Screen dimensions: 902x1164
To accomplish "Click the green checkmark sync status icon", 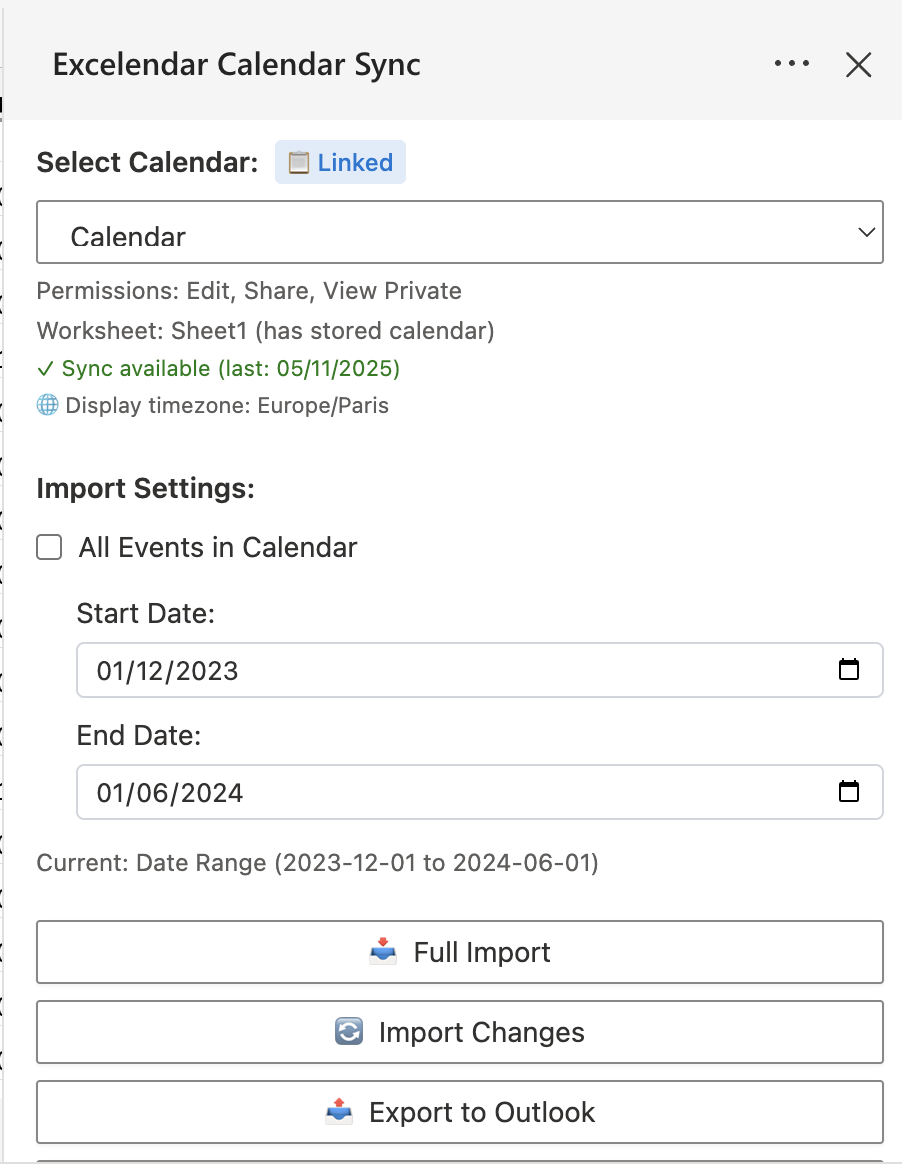I will pos(44,368).
